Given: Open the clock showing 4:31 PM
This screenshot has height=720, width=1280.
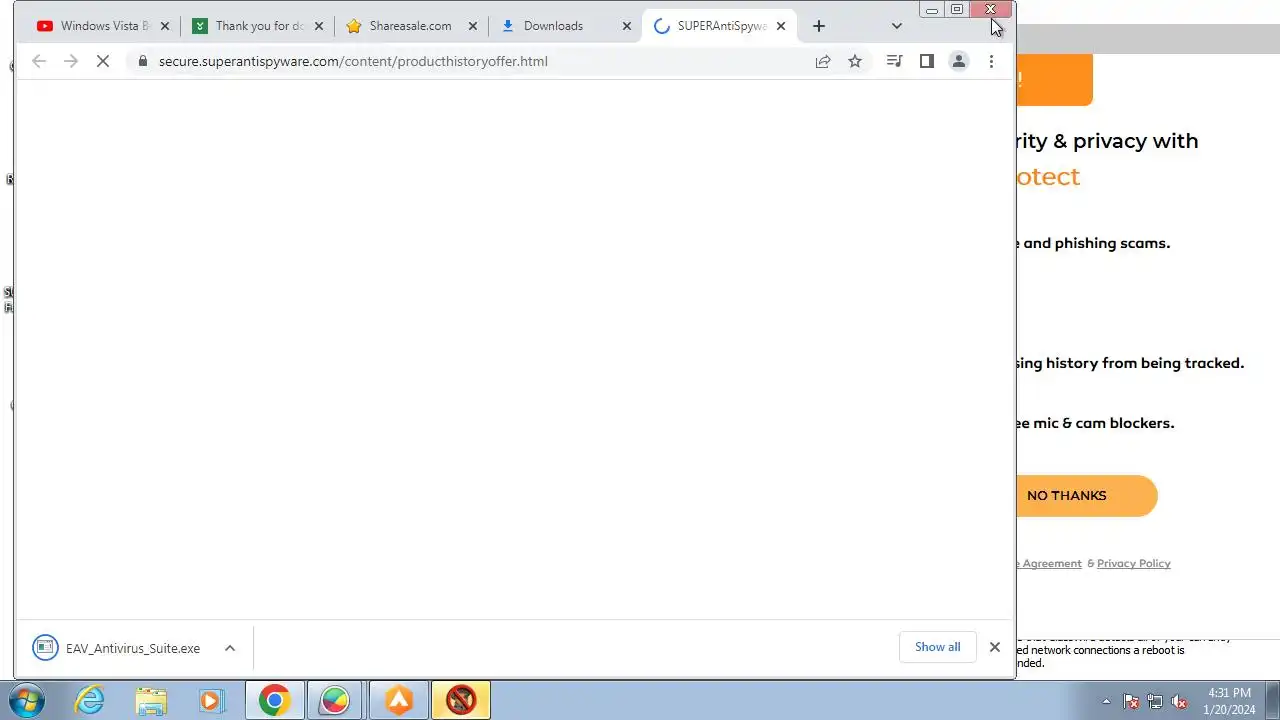Looking at the screenshot, I should coord(1229,701).
